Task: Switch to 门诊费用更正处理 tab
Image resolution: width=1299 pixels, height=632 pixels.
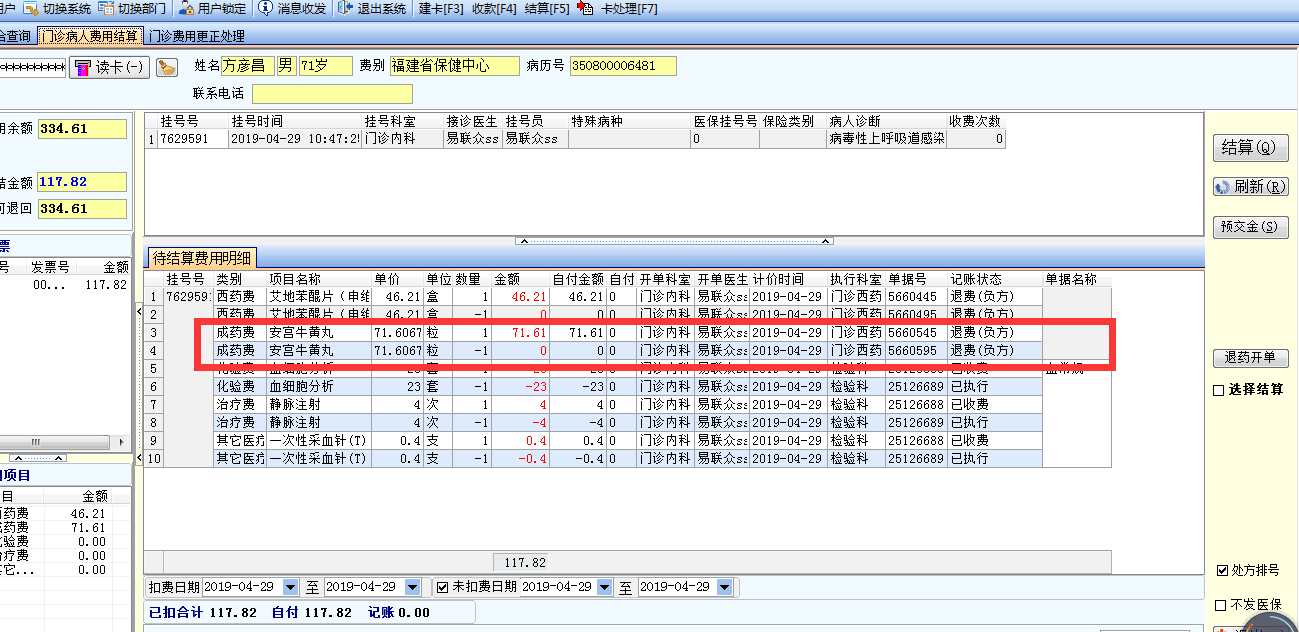Action: 196,36
